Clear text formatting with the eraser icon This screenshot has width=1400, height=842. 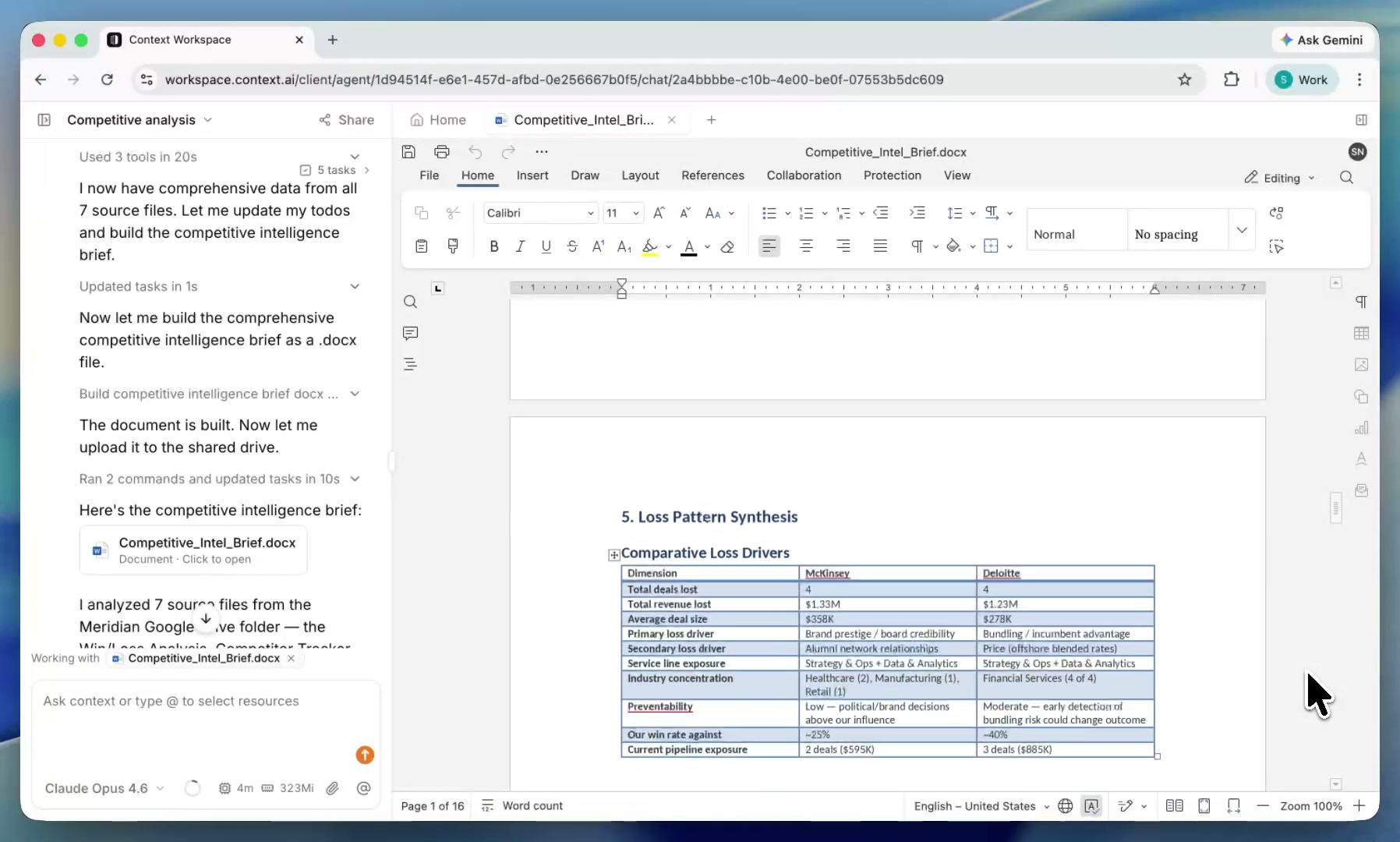[x=727, y=246]
